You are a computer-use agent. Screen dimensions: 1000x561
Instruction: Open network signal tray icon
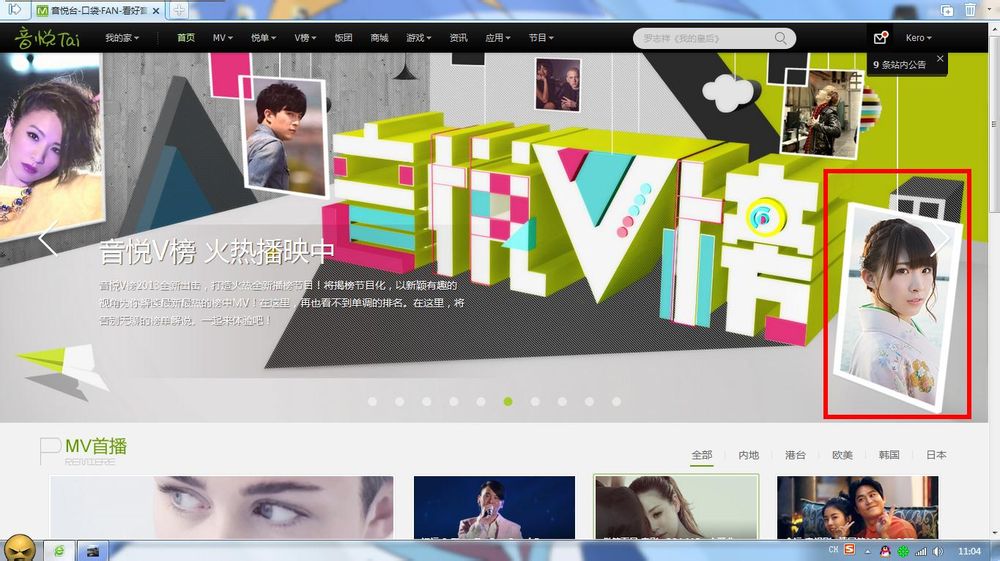tap(921, 551)
